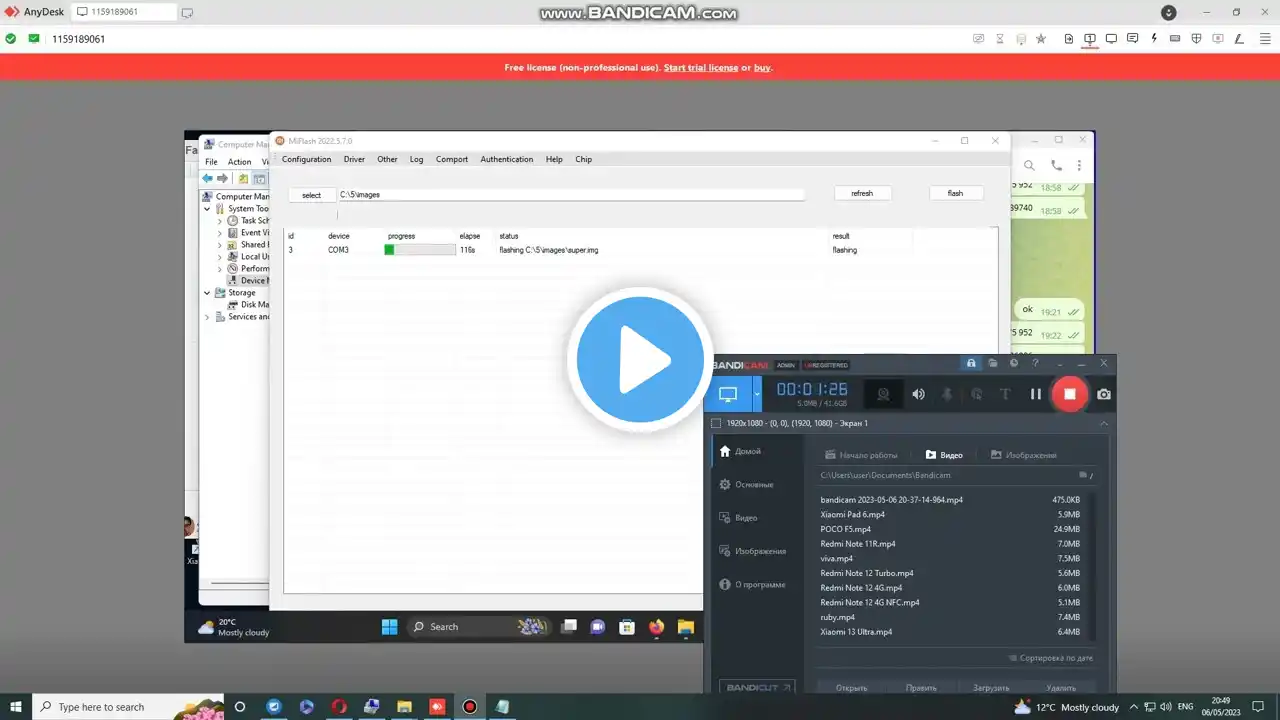
Task: Open the sort by date (Сортировка по дате) dropdown
Action: tap(1050, 658)
